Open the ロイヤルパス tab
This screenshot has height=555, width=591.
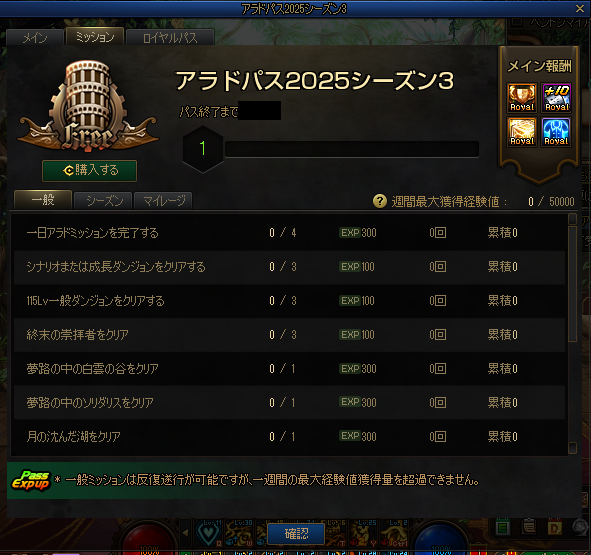click(170, 38)
